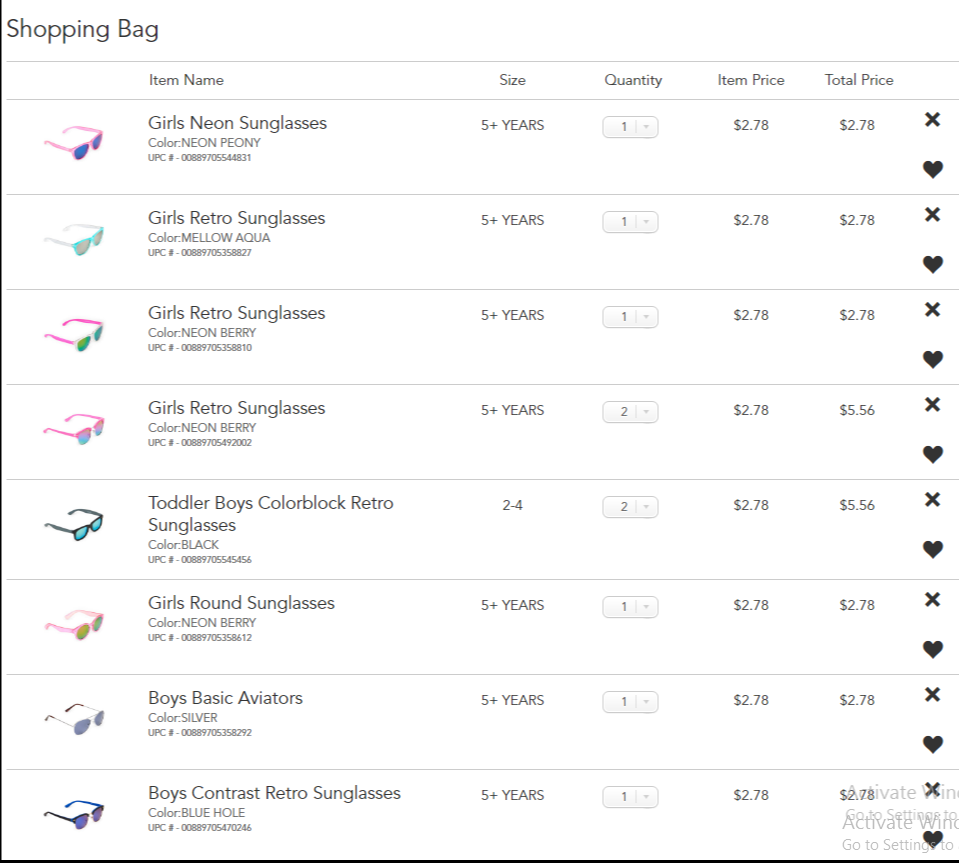Remove Mellow Aqua Retro Sunglasses item
959x863 pixels.
click(x=932, y=215)
